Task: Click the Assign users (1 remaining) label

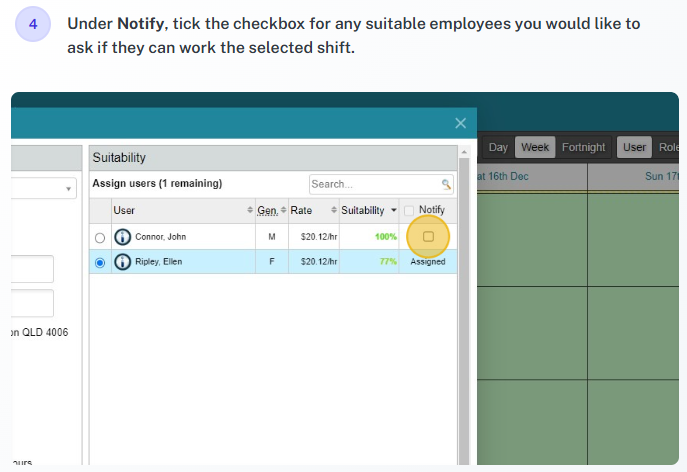Action: coord(157,183)
